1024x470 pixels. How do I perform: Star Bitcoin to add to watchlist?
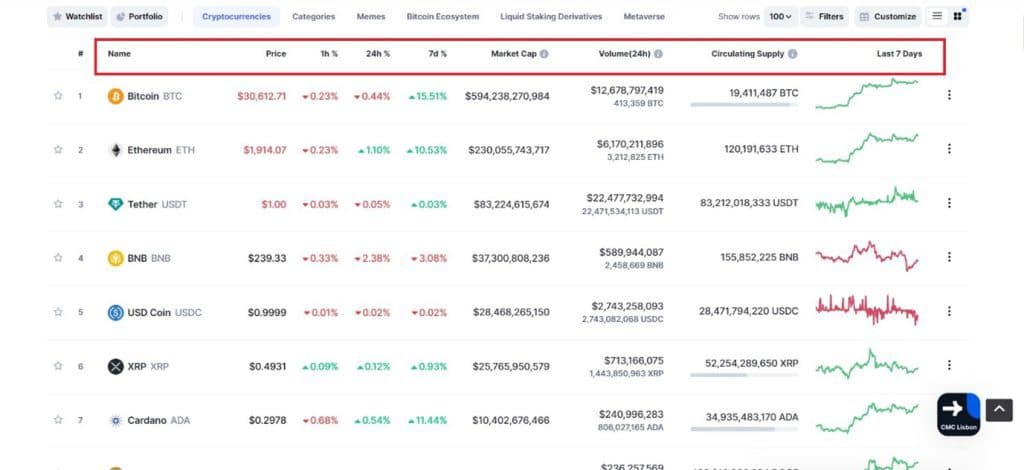point(58,96)
